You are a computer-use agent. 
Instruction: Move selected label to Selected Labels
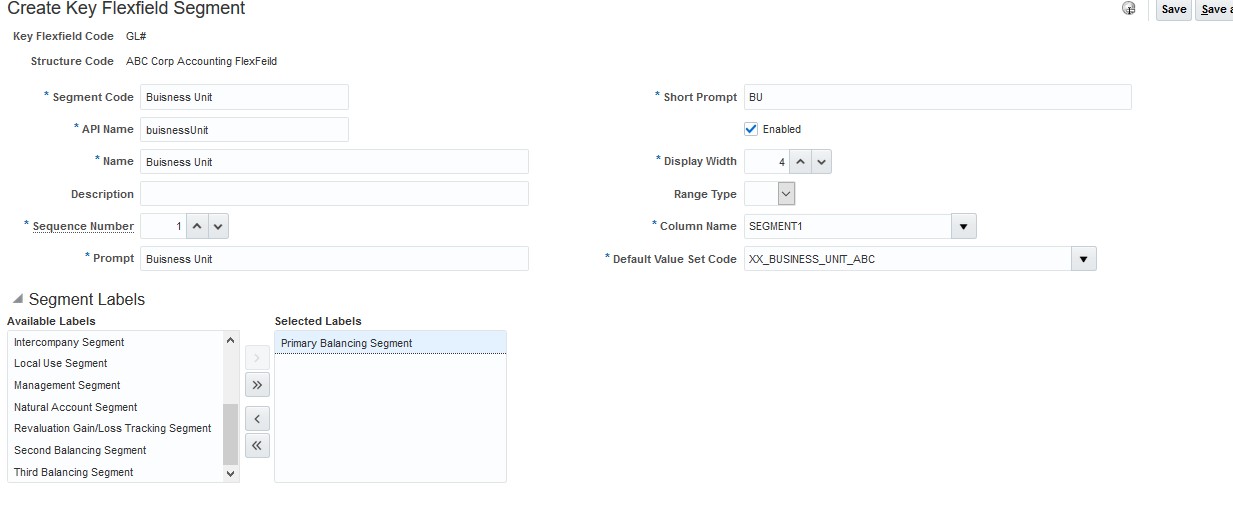point(257,358)
